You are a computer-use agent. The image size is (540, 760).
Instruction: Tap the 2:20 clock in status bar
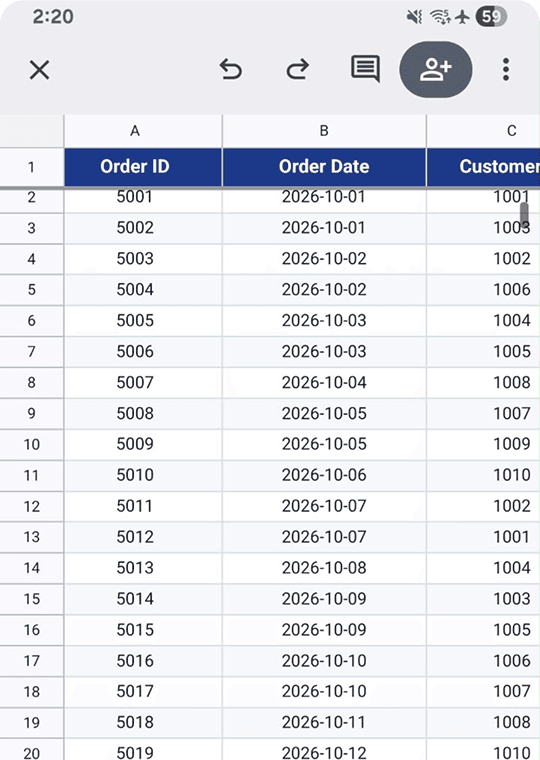[x=53, y=17]
